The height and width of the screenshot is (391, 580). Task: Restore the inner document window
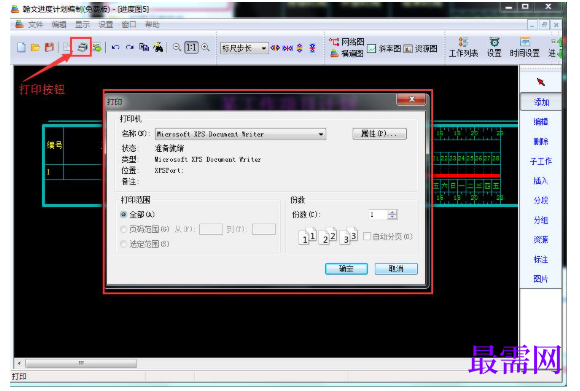pyautogui.click(x=544, y=25)
